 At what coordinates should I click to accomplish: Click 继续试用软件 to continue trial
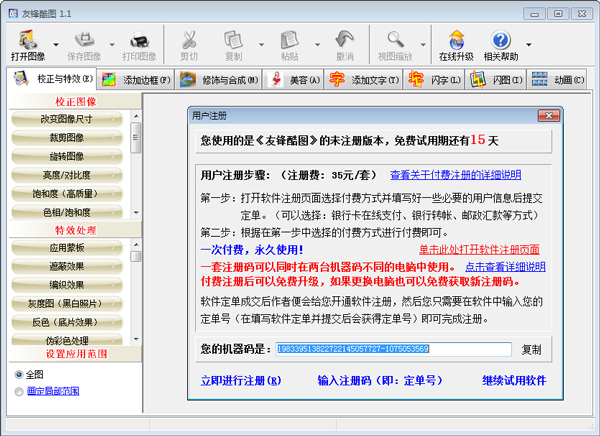point(514,380)
